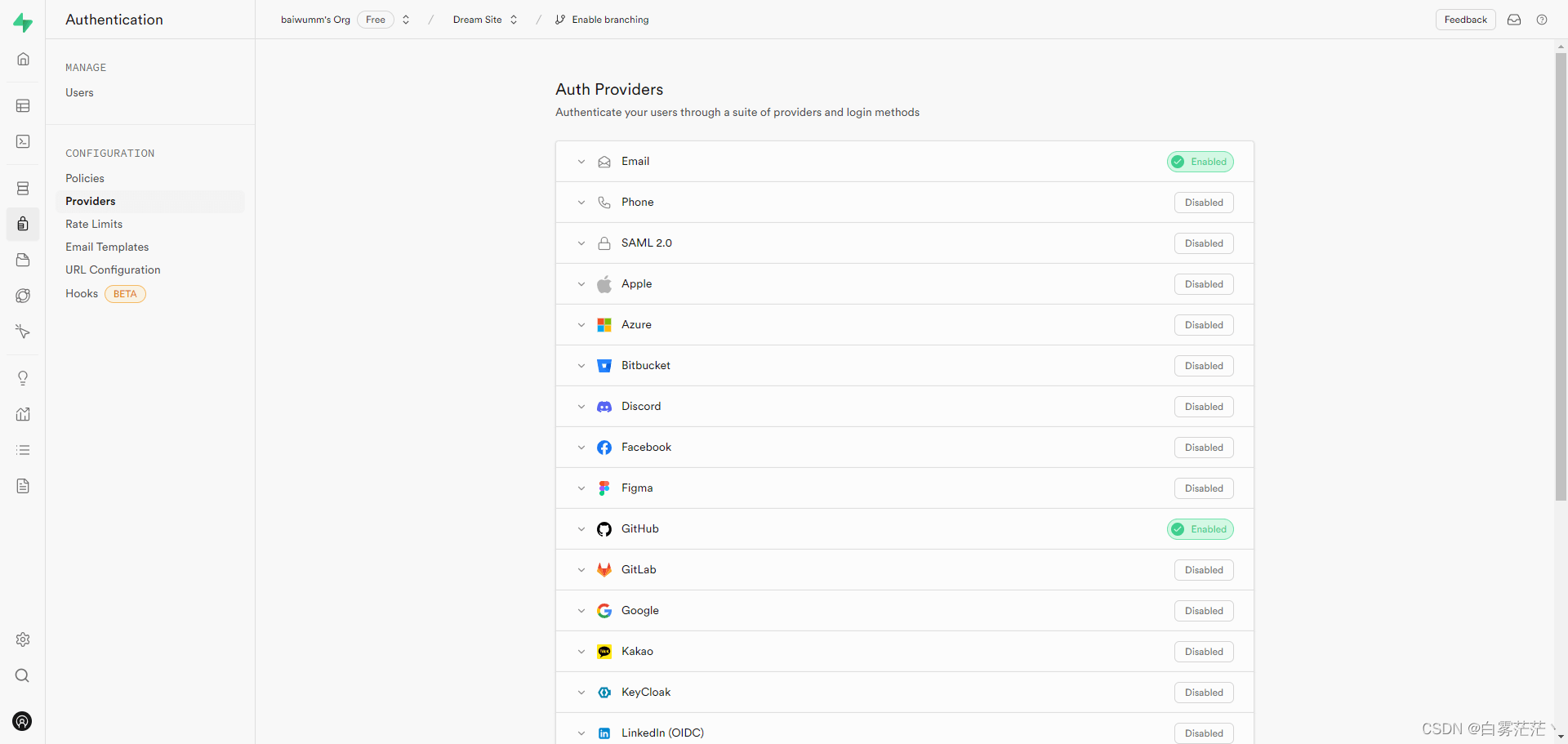Toggle GitHub provider Enabled badge
The image size is (1568, 744).
point(1200,528)
